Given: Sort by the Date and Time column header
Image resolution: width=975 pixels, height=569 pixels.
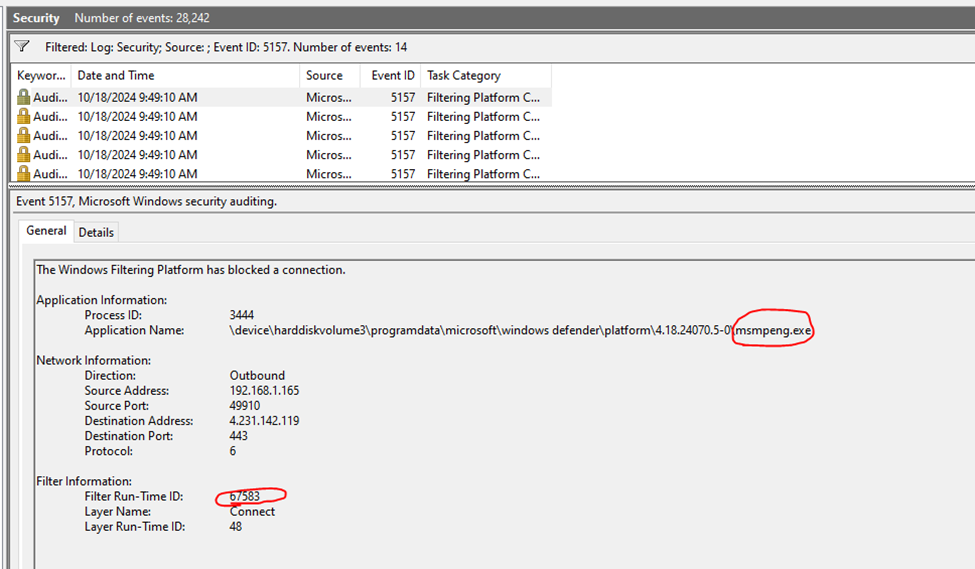Looking at the screenshot, I should click(x=185, y=75).
